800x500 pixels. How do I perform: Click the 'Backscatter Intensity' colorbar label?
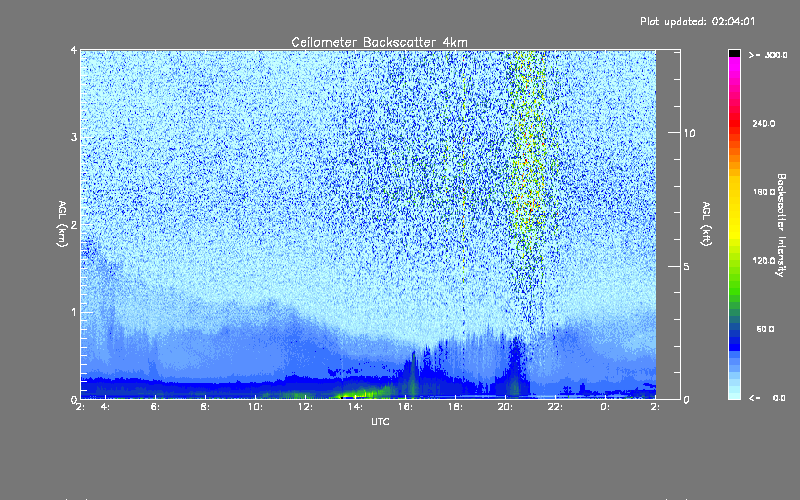pyautogui.click(x=780, y=225)
